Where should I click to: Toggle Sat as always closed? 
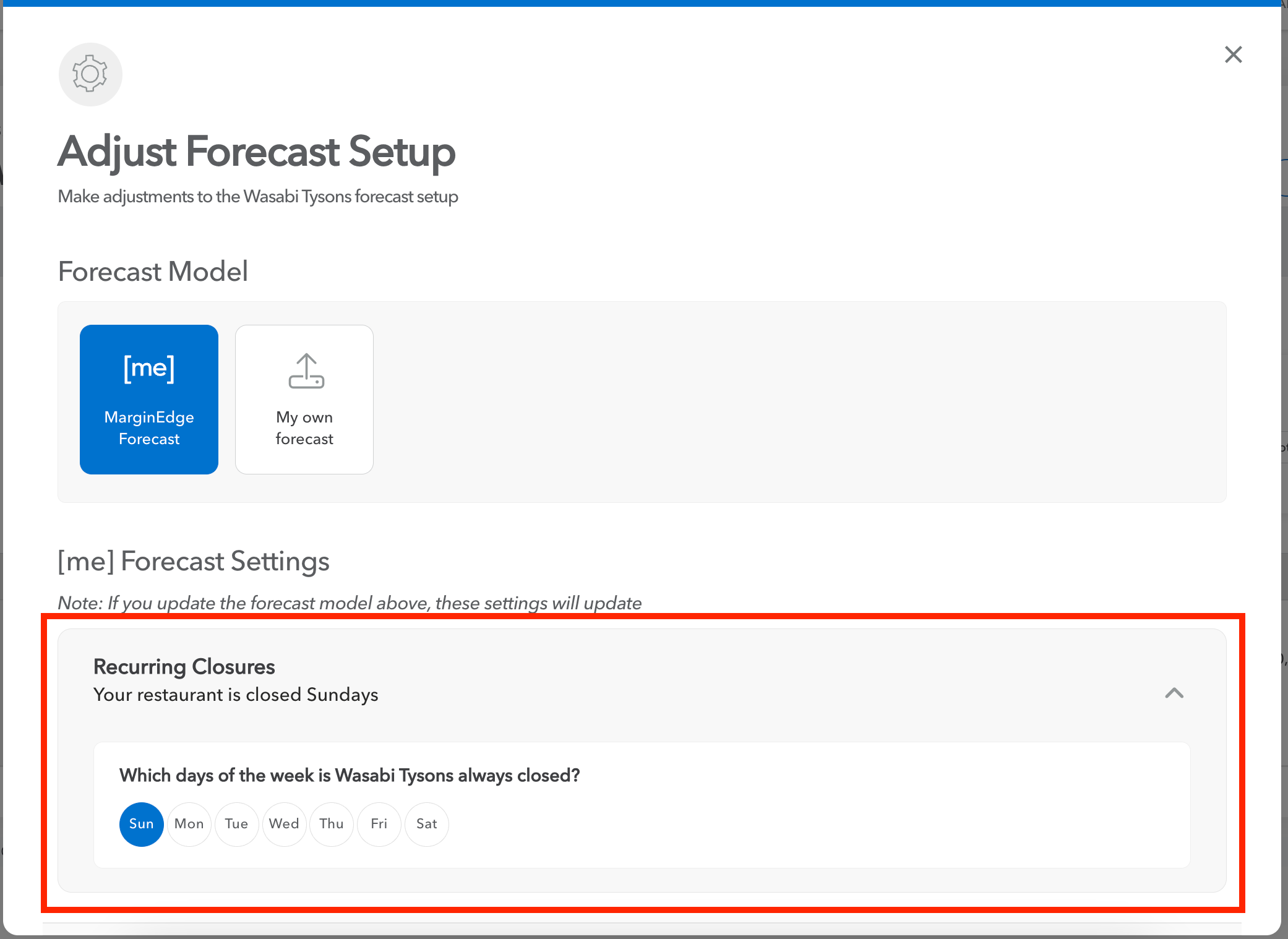(x=427, y=824)
